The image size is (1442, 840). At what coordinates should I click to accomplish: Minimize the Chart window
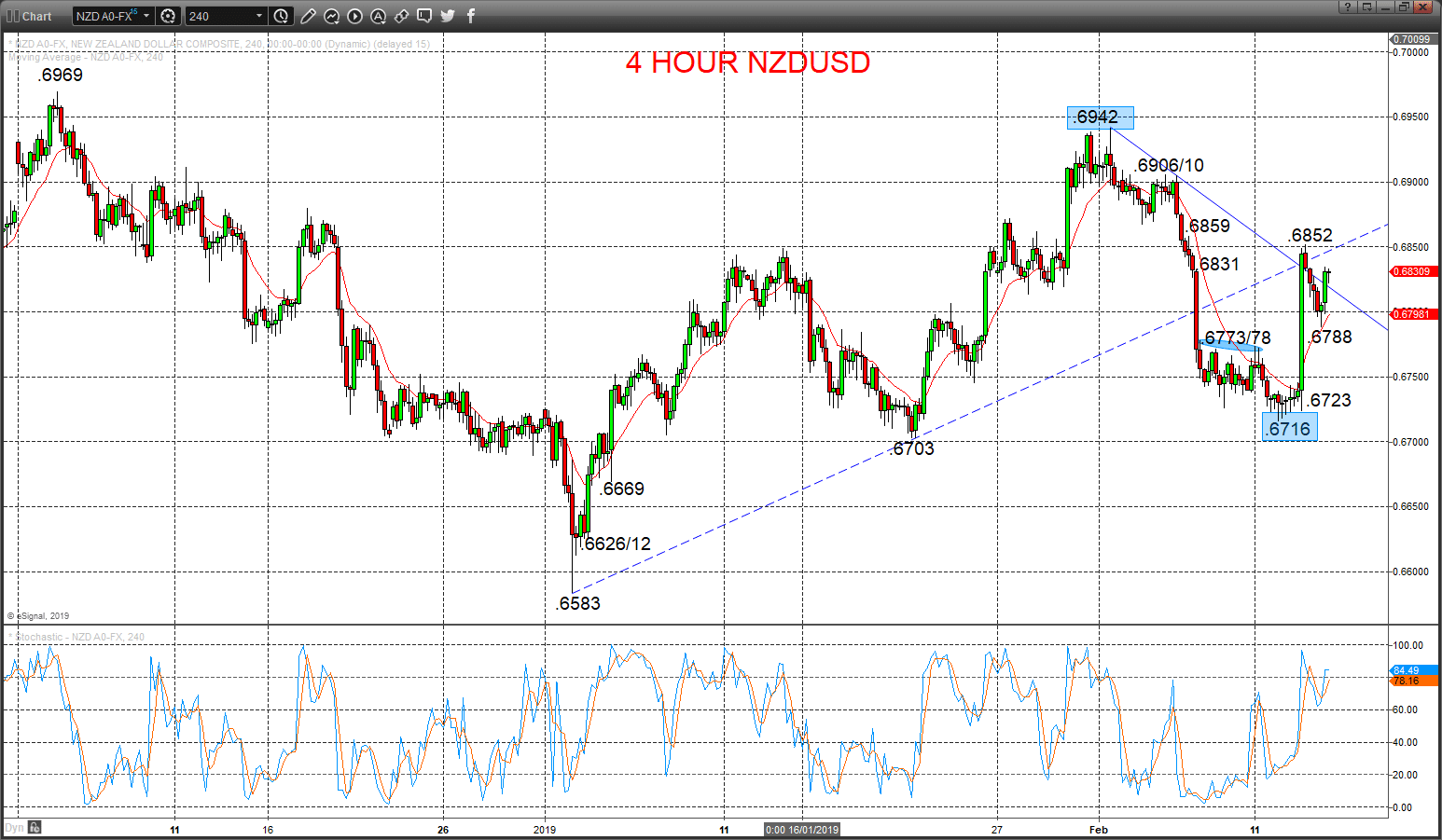coord(1387,7)
